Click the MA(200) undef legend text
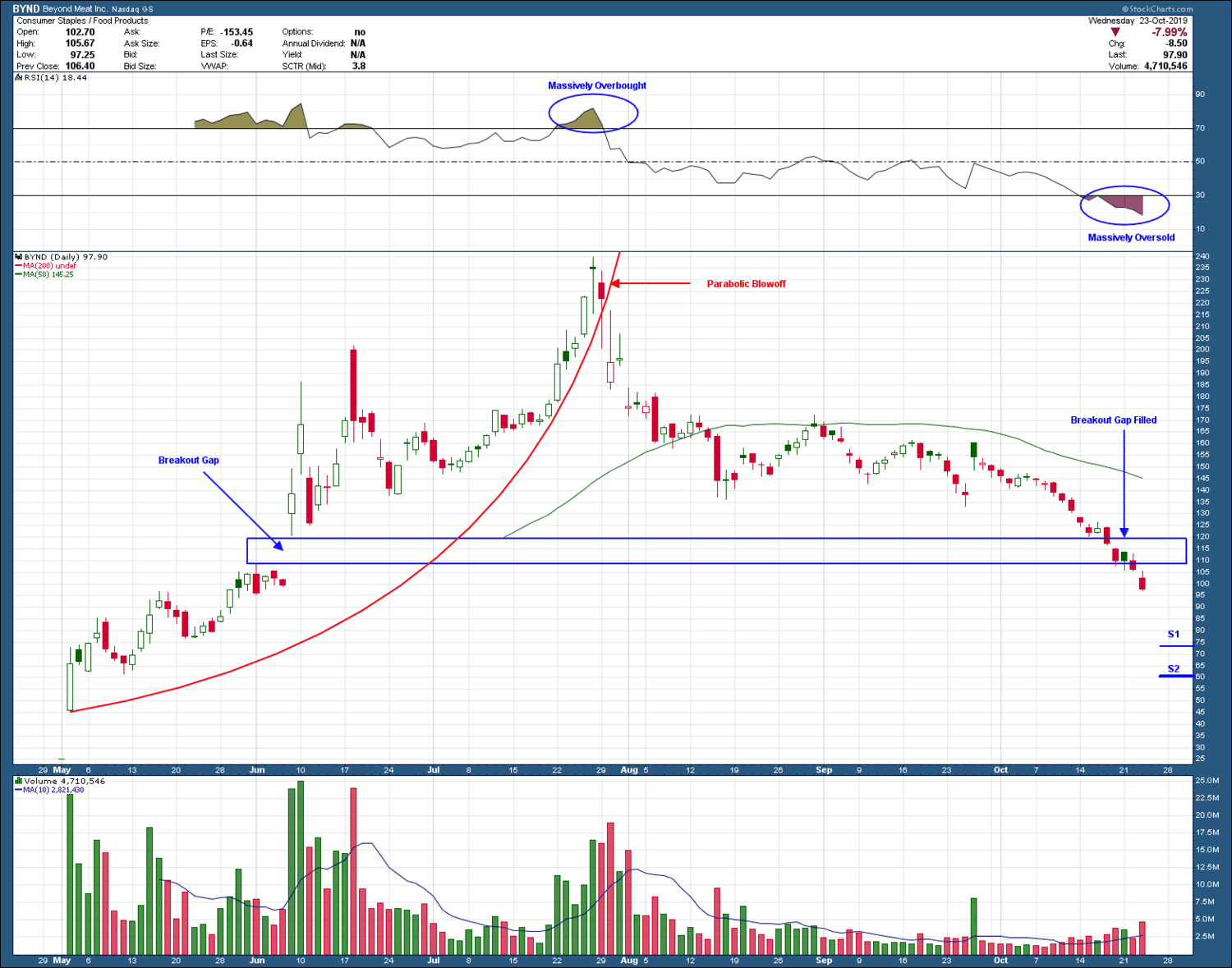Screen dimensions: 1232x968 pyautogui.click(x=49, y=266)
